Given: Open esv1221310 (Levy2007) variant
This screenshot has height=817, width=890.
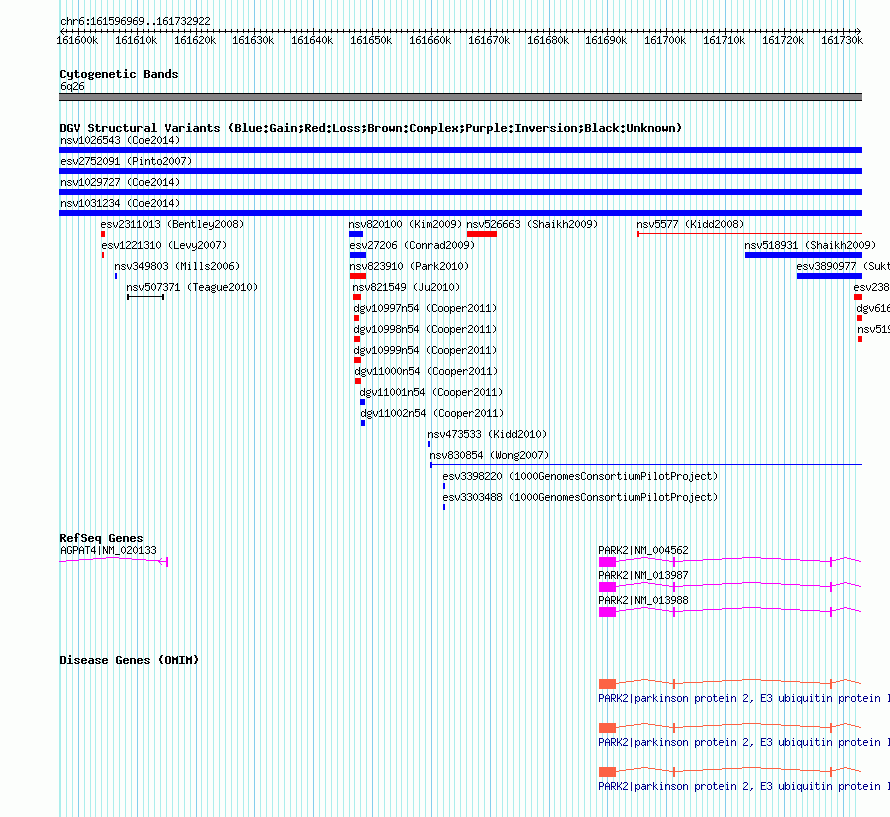Looking at the screenshot, I should pos(164,245).
